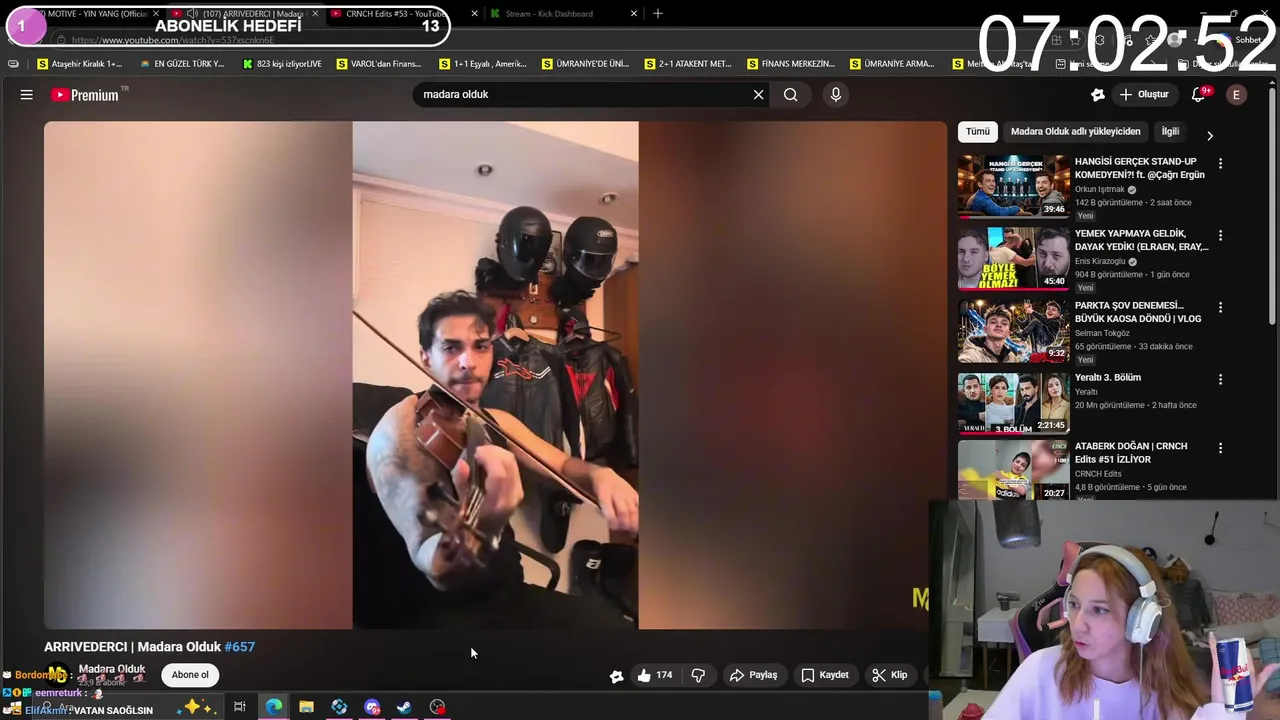
Task: Open Discord from taskbar
Action: (372, 707)
